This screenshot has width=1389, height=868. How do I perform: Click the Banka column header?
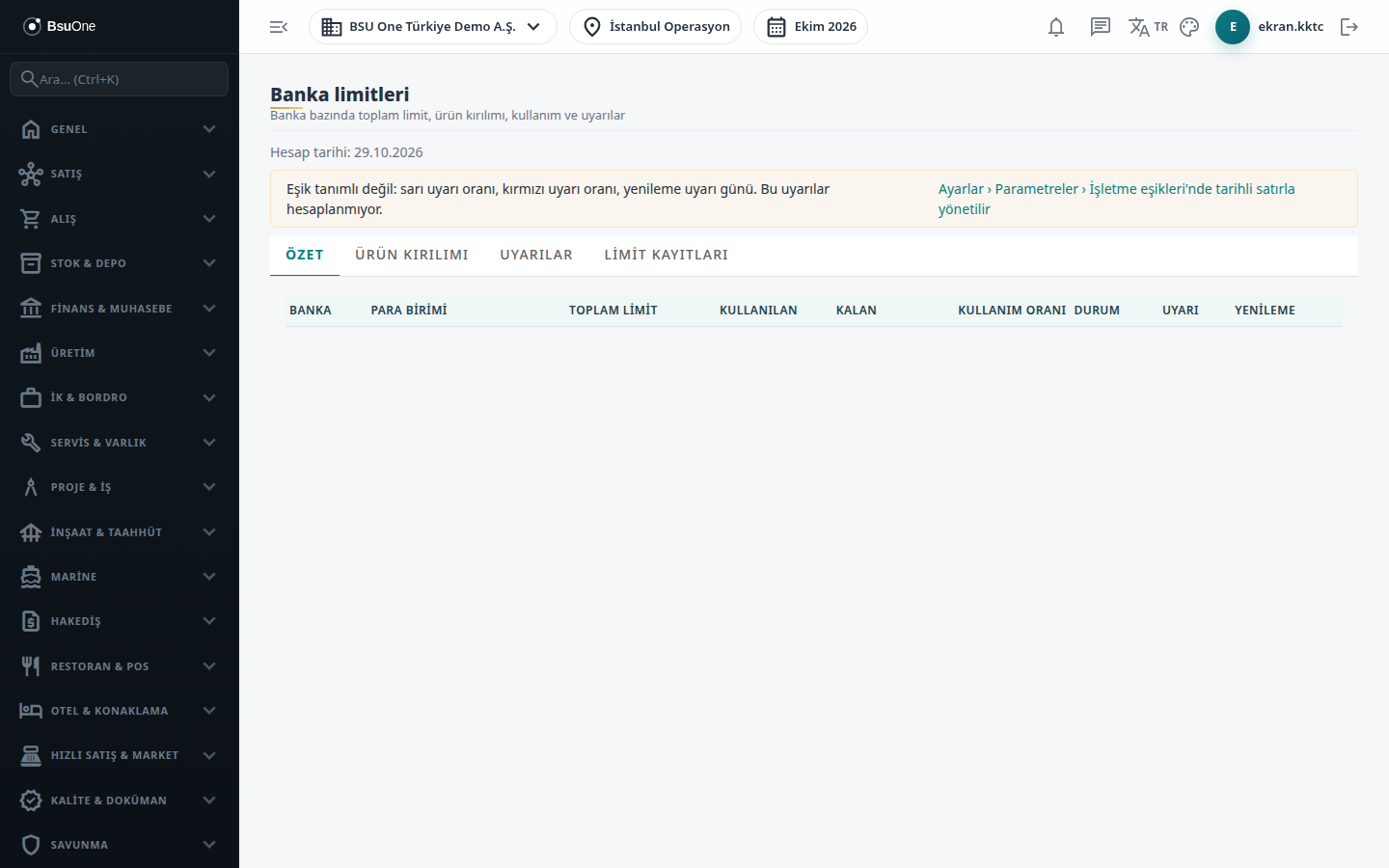pos(311,311)
